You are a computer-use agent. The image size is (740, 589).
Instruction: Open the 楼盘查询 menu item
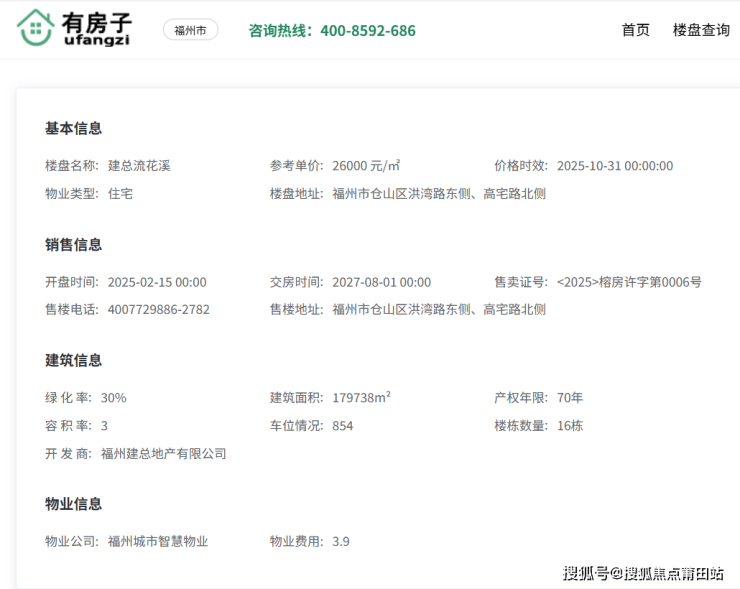pos(701,30)
